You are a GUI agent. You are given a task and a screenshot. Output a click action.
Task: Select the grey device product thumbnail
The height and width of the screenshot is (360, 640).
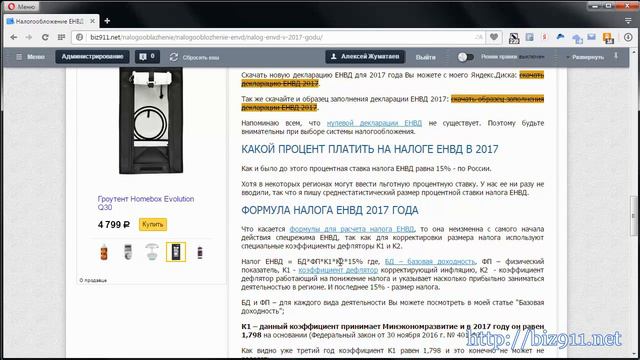click(x=128, y=252)
